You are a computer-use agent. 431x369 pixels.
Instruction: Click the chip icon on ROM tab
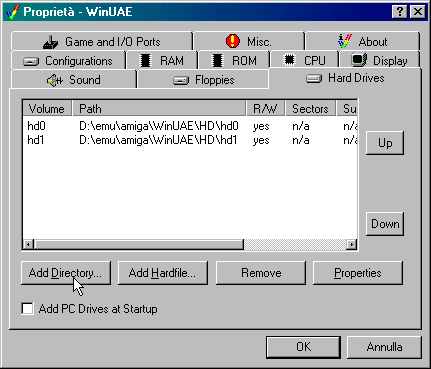click(x=217, y=60)
